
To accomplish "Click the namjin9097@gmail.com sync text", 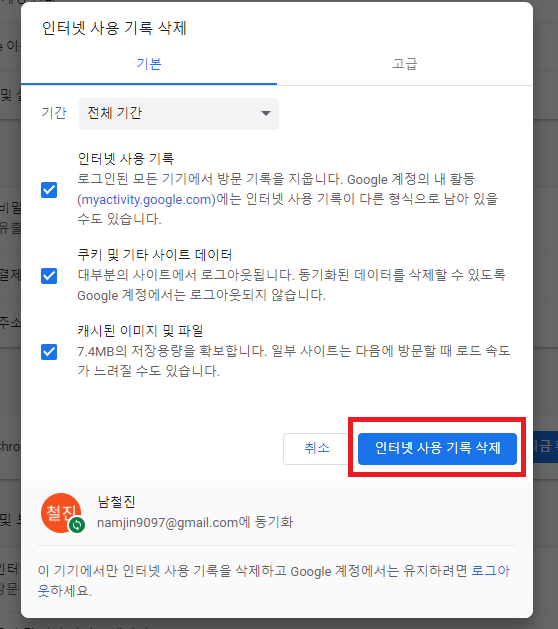I will pos(195,522).
